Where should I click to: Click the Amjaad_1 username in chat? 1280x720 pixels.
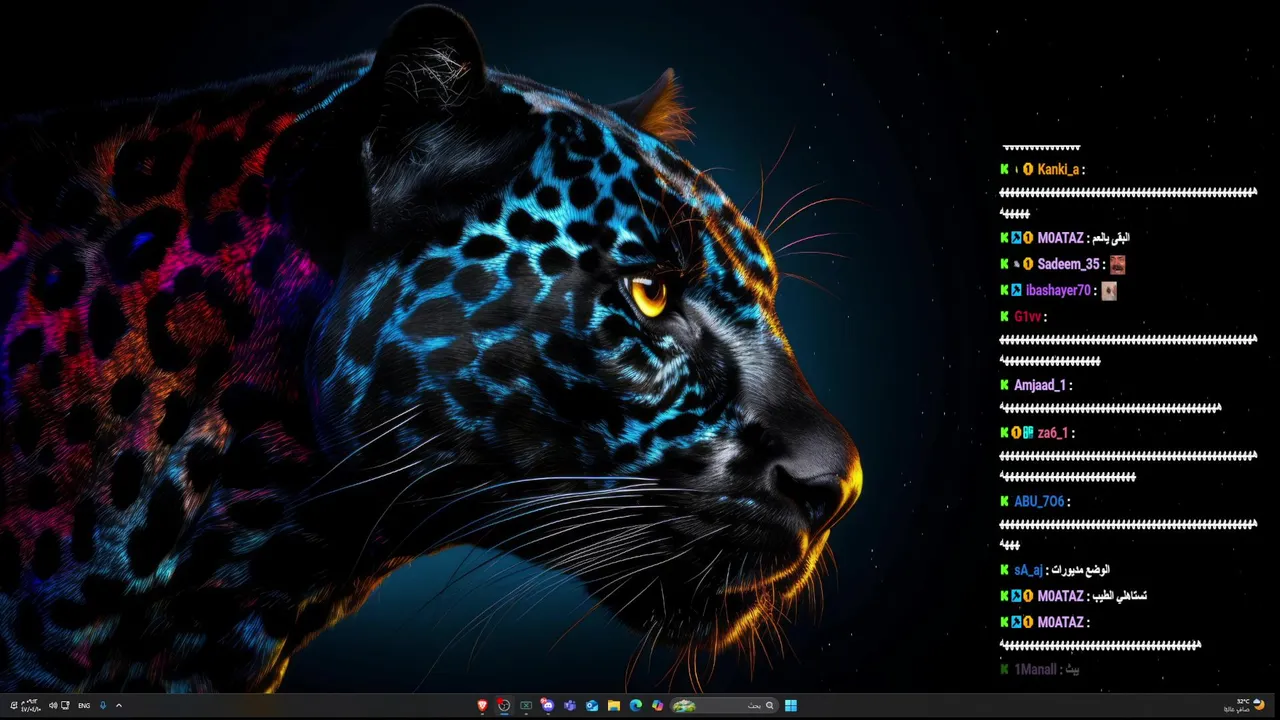(x=1041, y=385)
